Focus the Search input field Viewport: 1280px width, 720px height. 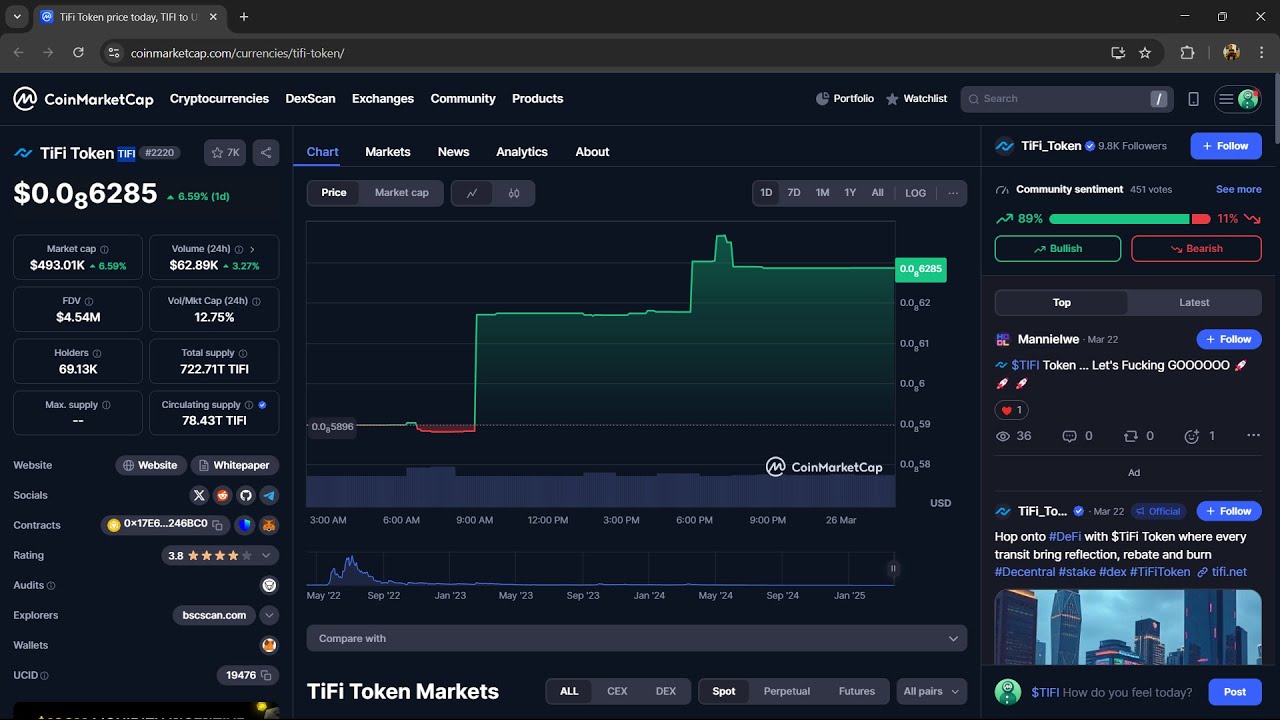(x=1066, y=99)
